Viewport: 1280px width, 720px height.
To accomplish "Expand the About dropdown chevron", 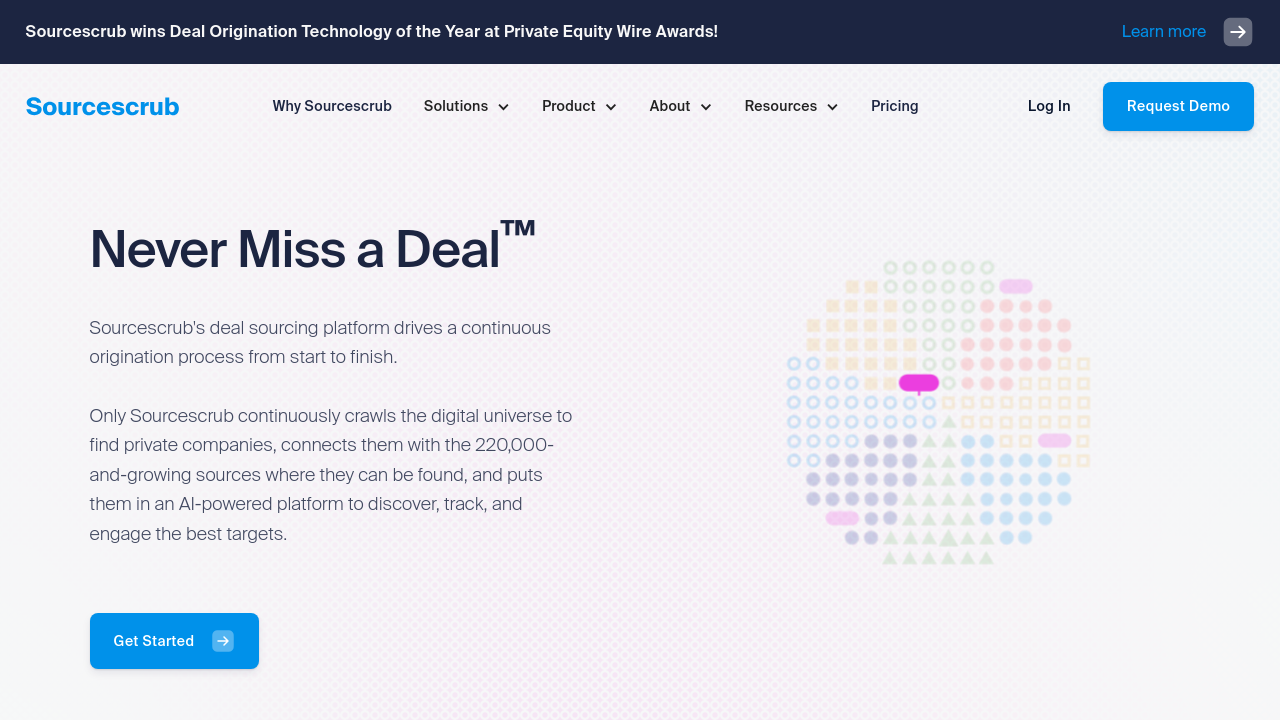I will tap(706, 107).
